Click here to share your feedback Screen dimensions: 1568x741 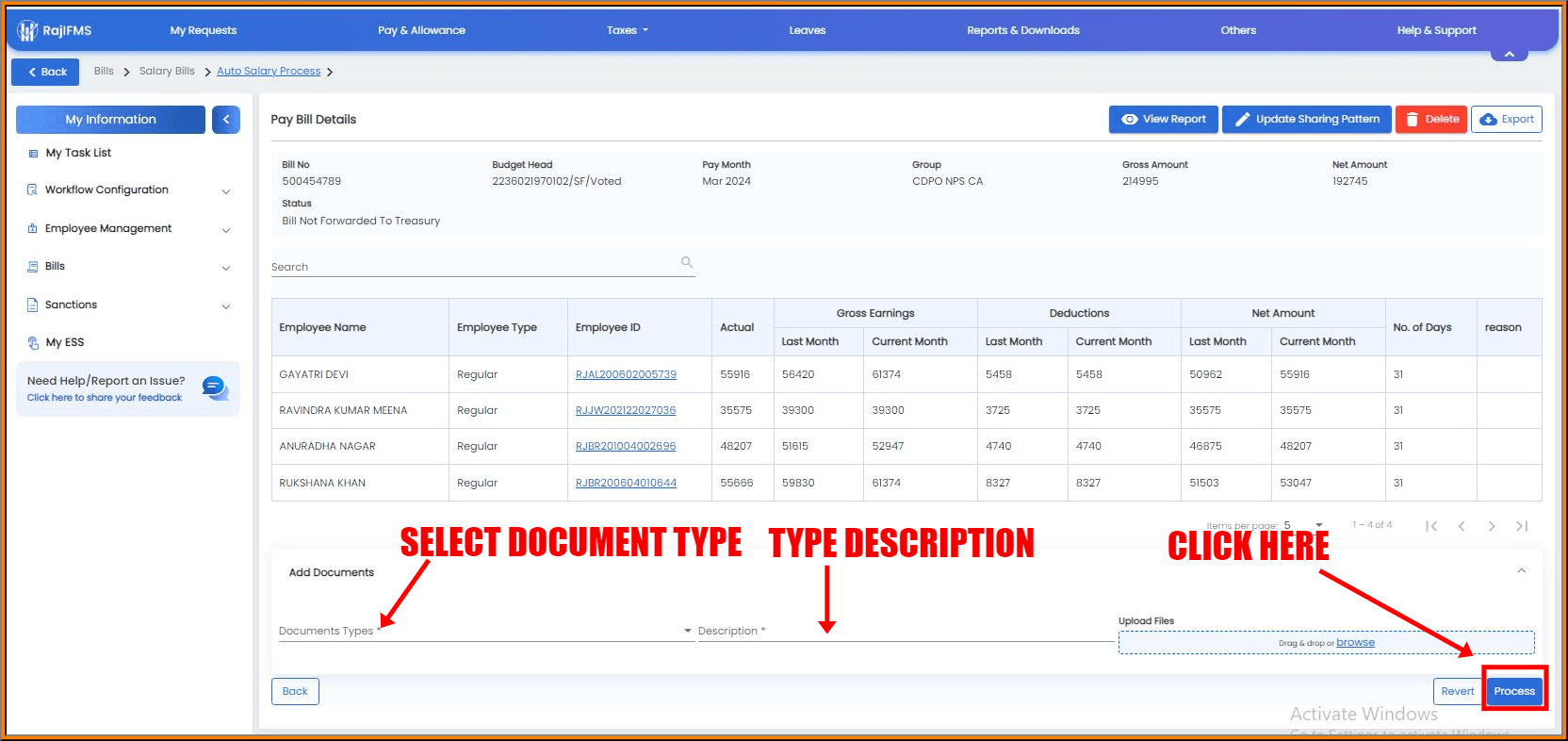pos(105,398)
